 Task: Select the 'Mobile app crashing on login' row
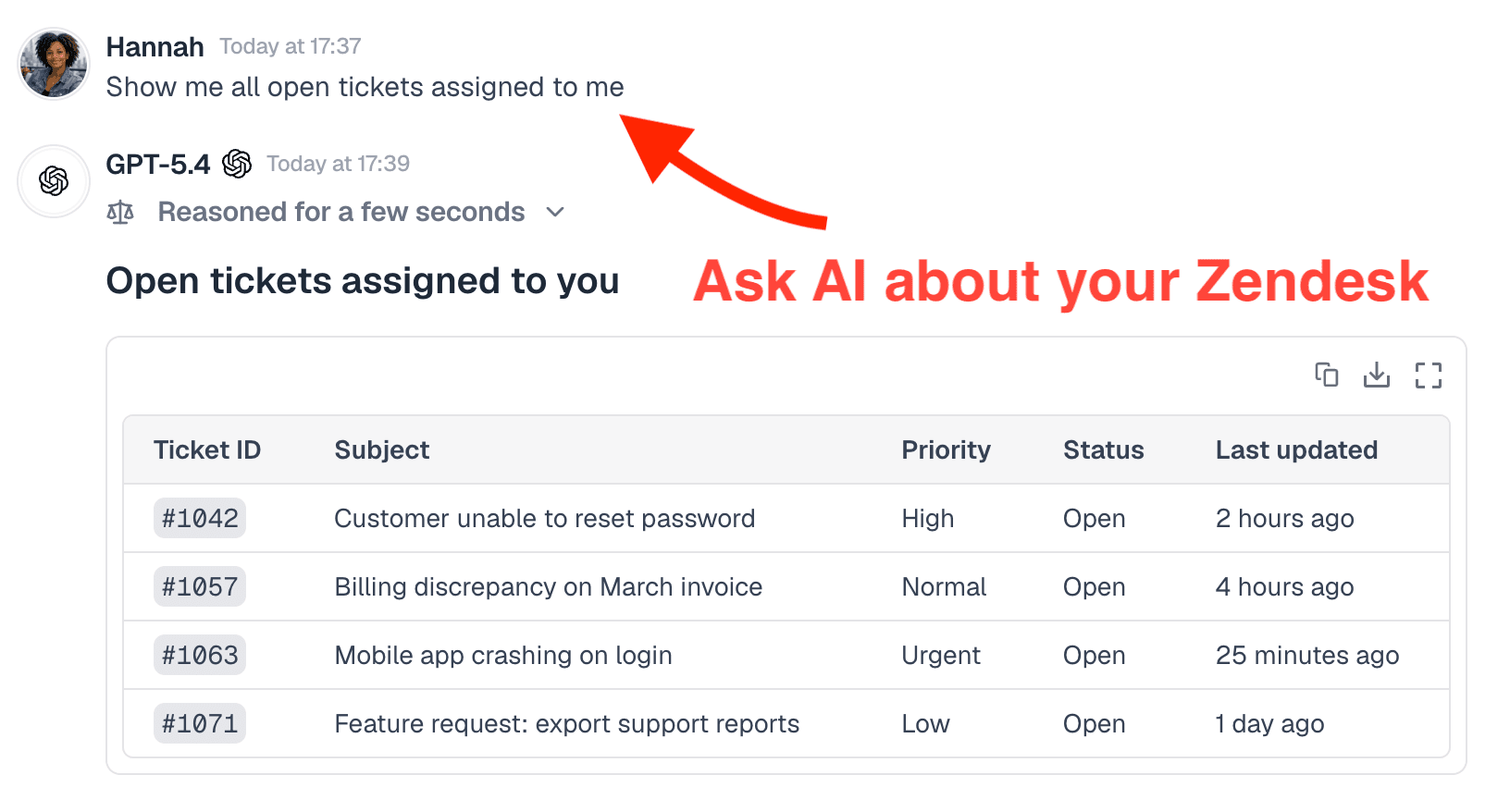(502, 655)
